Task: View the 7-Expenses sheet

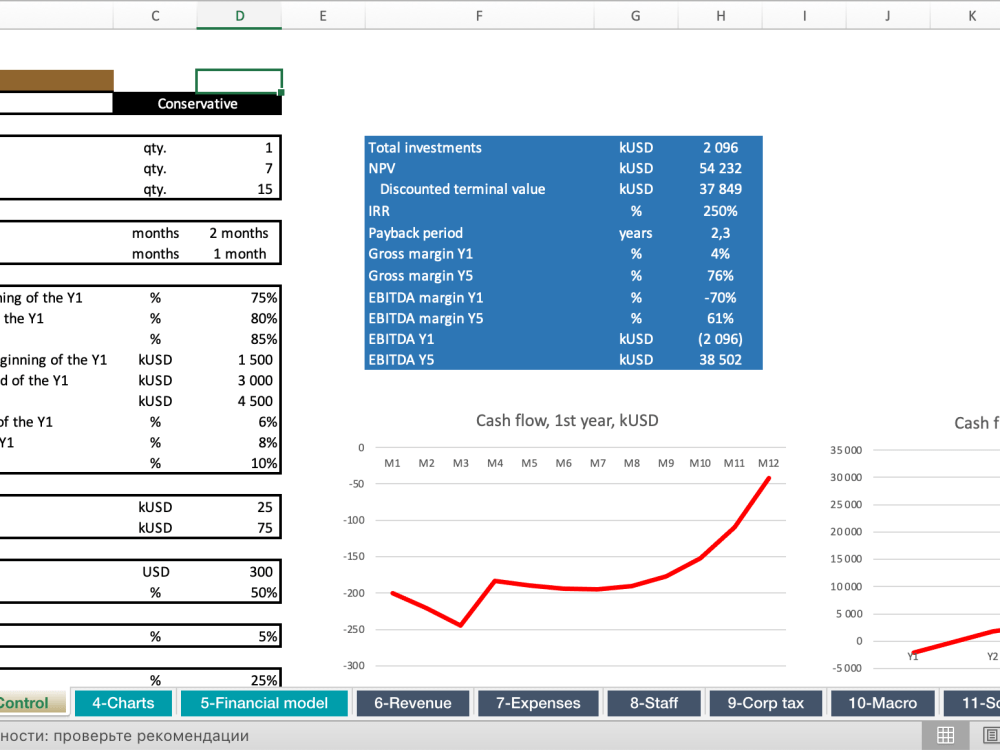Action: pos(538,703)
